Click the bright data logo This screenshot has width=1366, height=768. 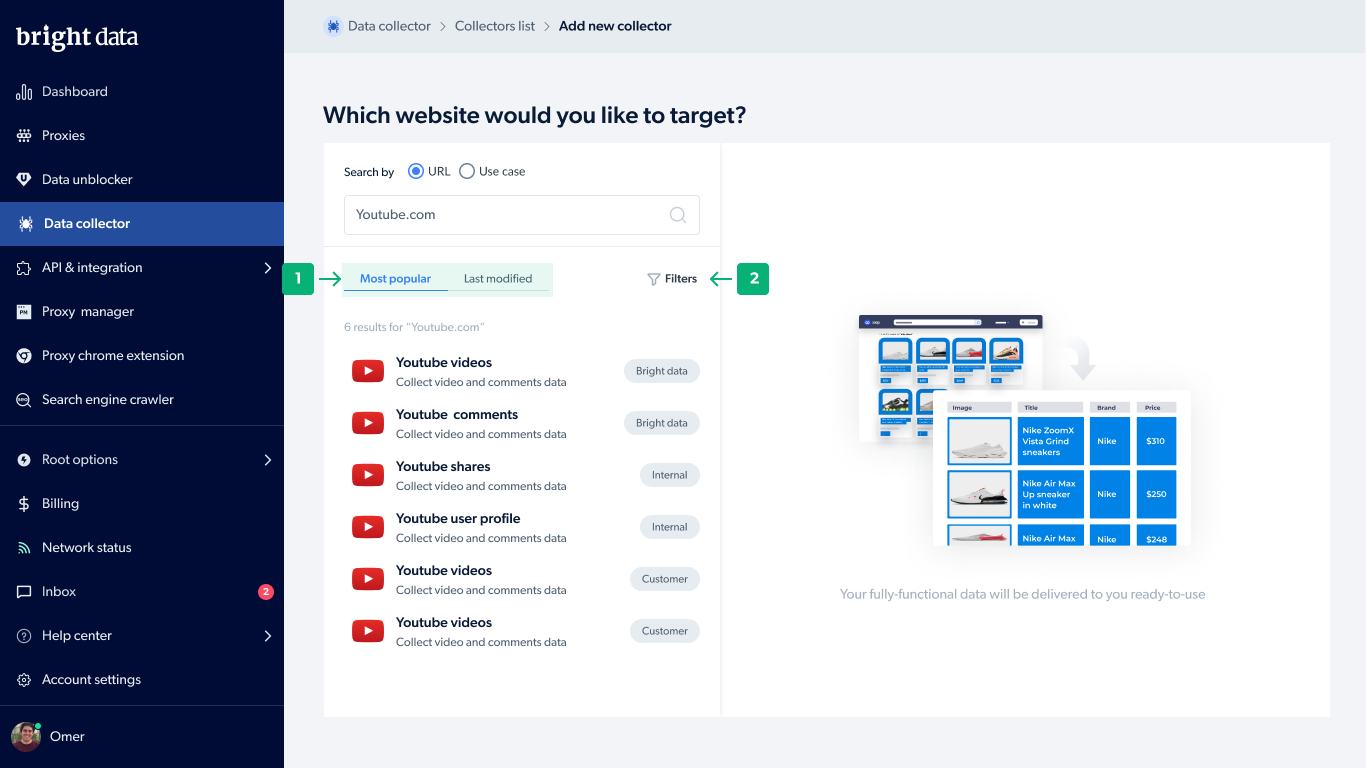coord(77,38)
